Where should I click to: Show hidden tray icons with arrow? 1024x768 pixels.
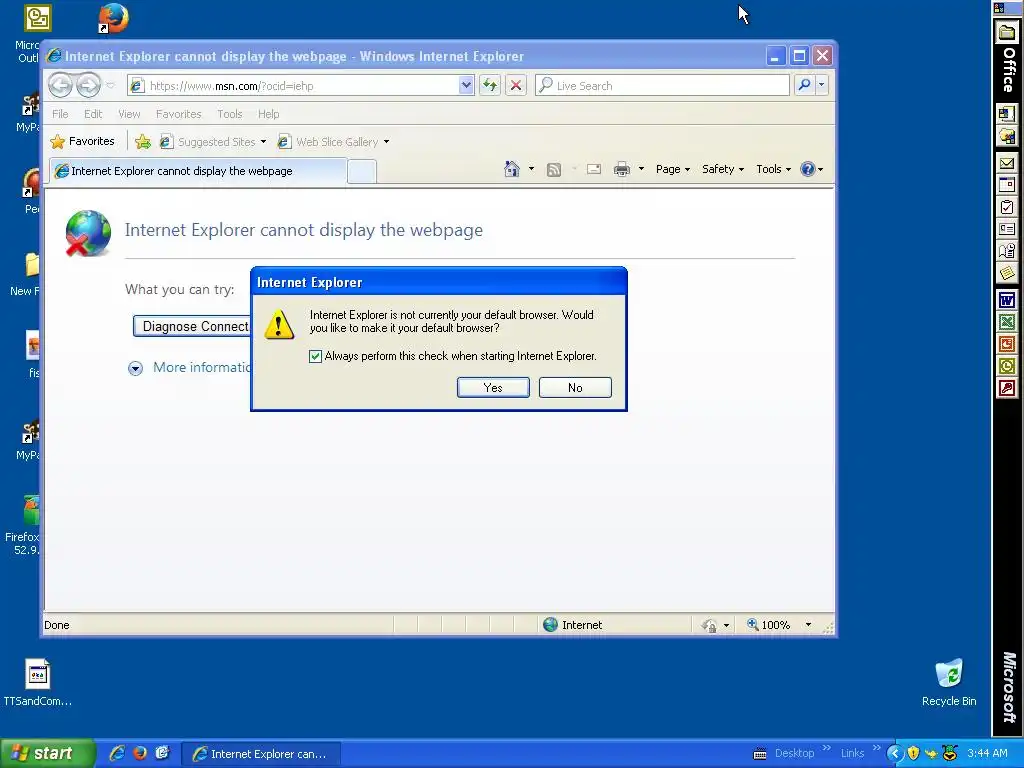[x=894, y=754]
